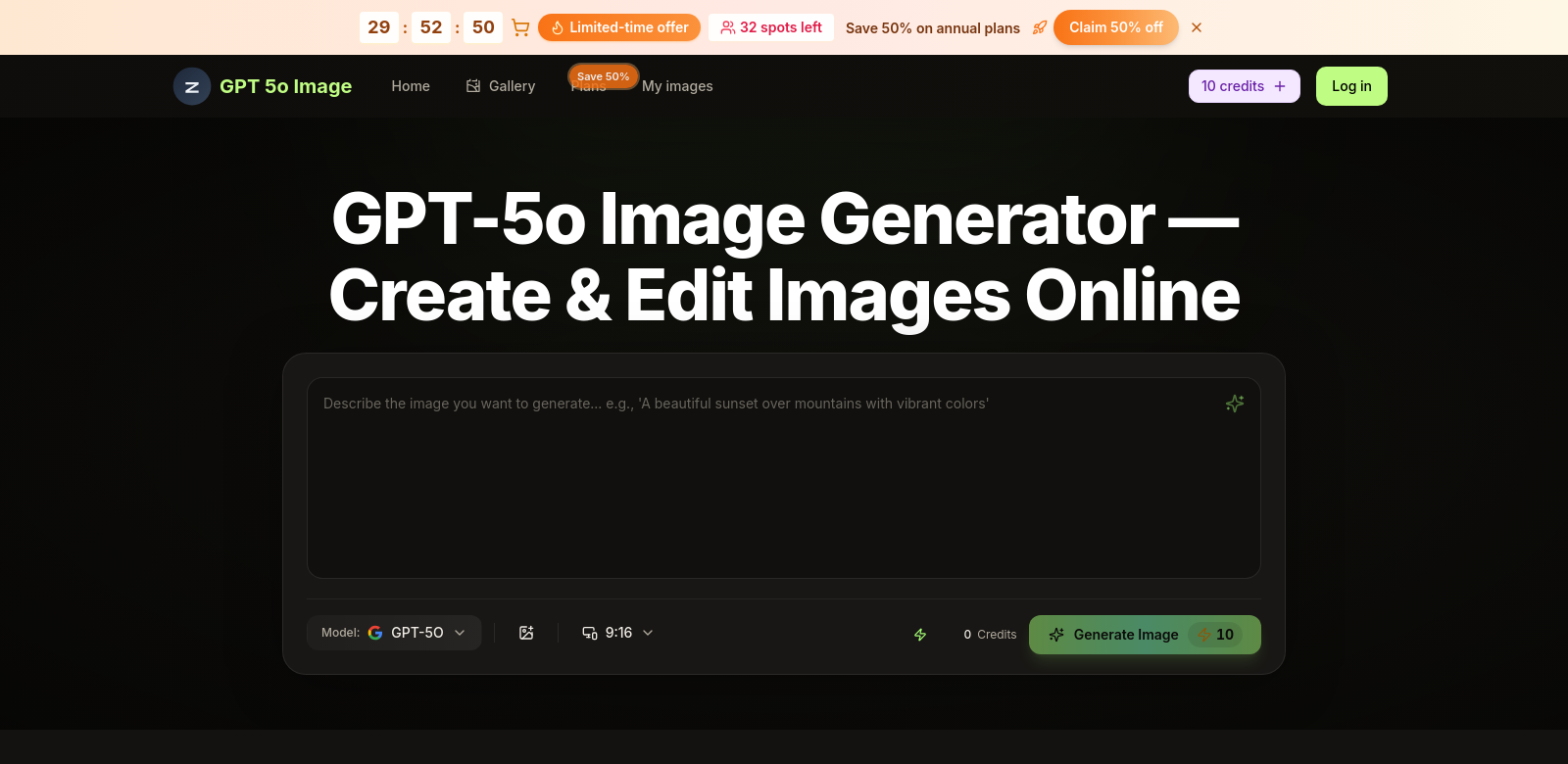The width and height of the screenshot is (1568, 764).
Task: Click the upload reference image icon
Action: pyautogui.click(x=526, y=633)
